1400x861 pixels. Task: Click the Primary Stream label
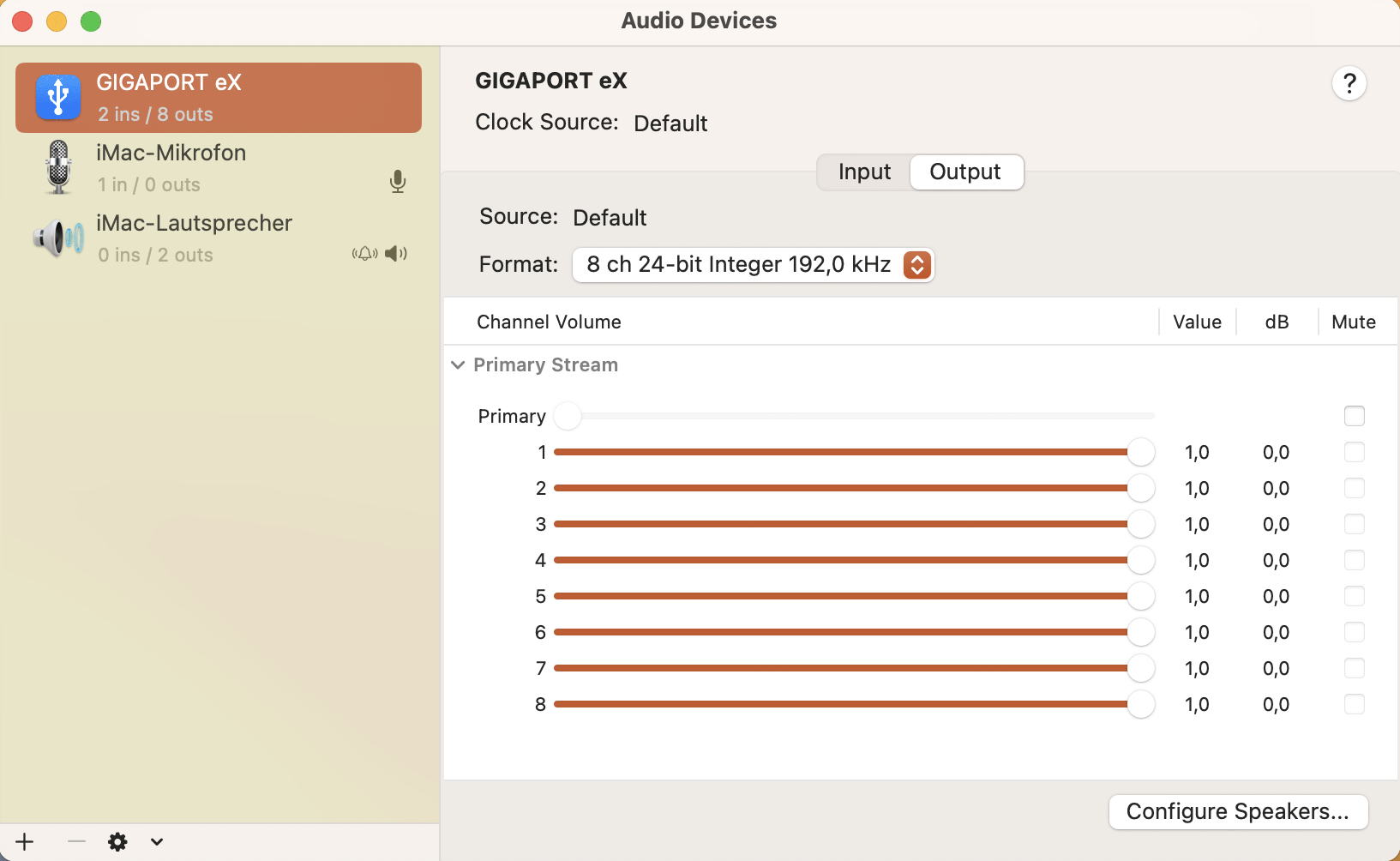[x=545, y=364]
